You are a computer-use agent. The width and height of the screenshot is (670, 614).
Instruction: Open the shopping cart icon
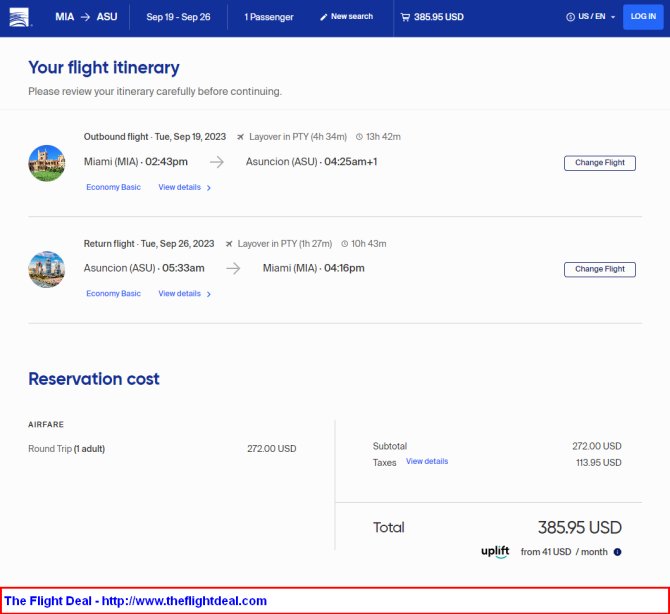pos(405,17)
